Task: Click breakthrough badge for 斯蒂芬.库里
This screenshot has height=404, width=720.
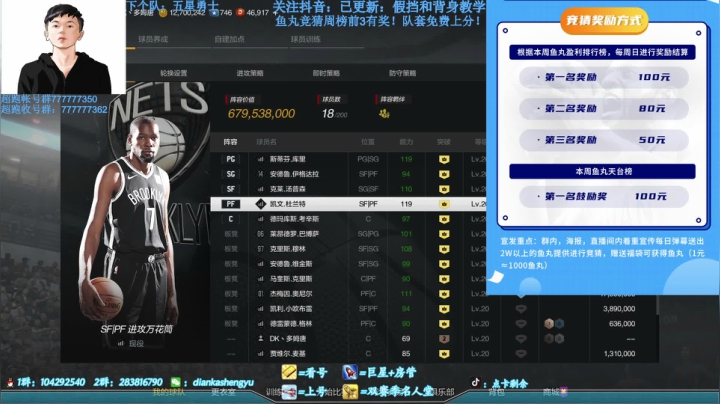Action: point(444,159)
